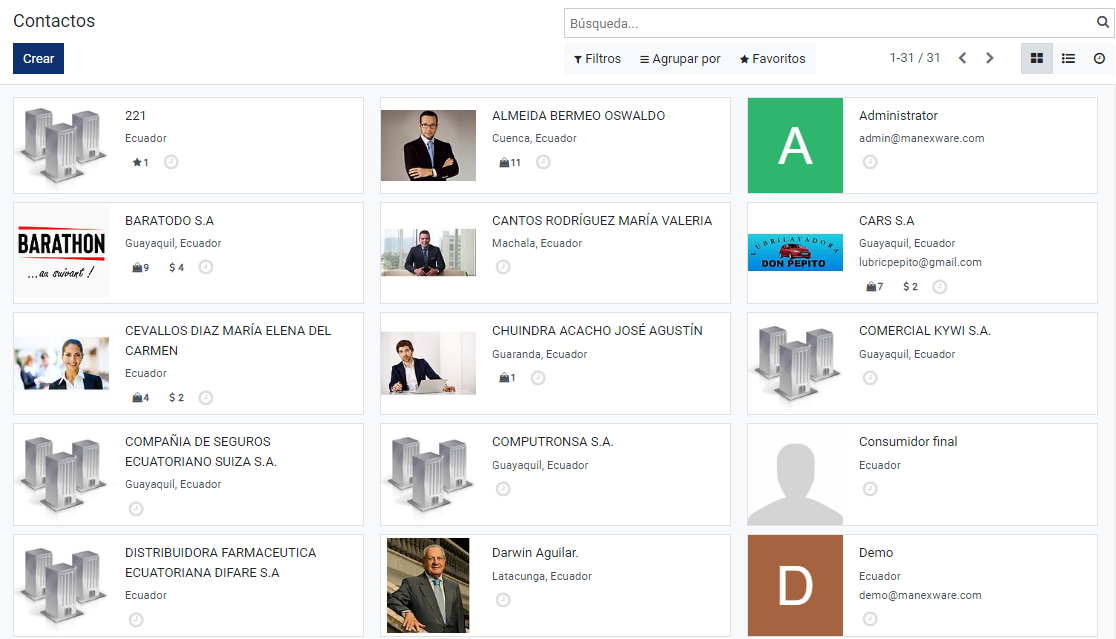
Task: Expand the Agrupar por dropdown
Action: point(680,58)
